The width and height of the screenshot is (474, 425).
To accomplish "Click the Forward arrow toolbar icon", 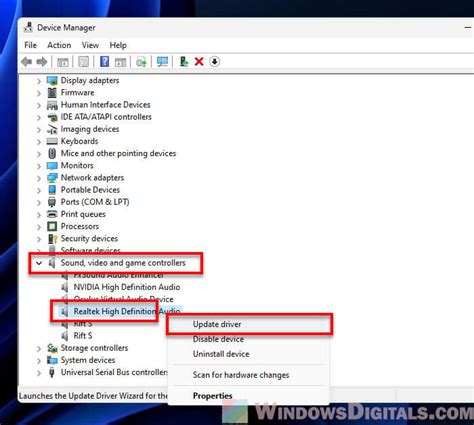I will (42, 62).
